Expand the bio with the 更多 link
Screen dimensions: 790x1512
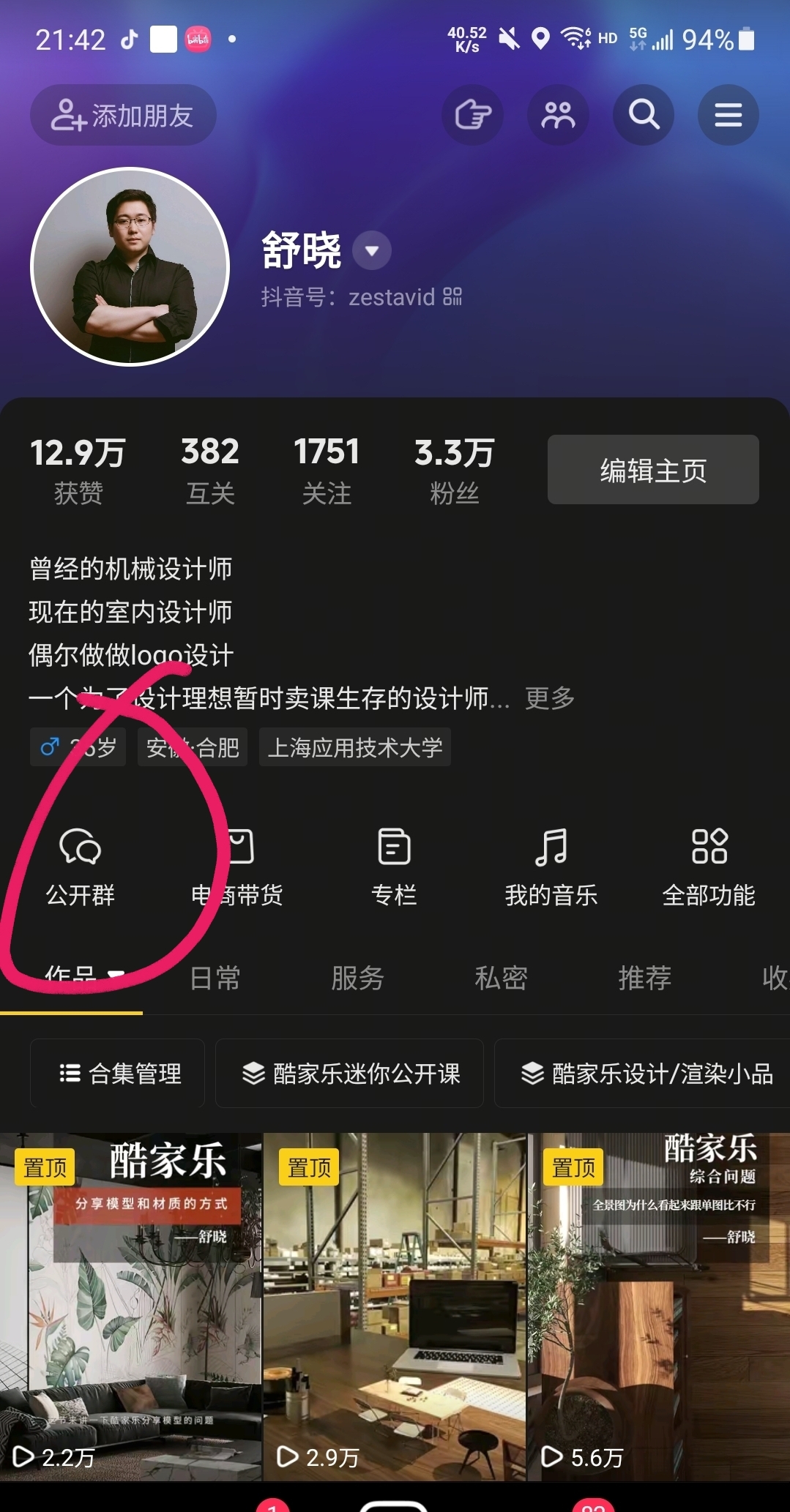(x=550, y=698)
